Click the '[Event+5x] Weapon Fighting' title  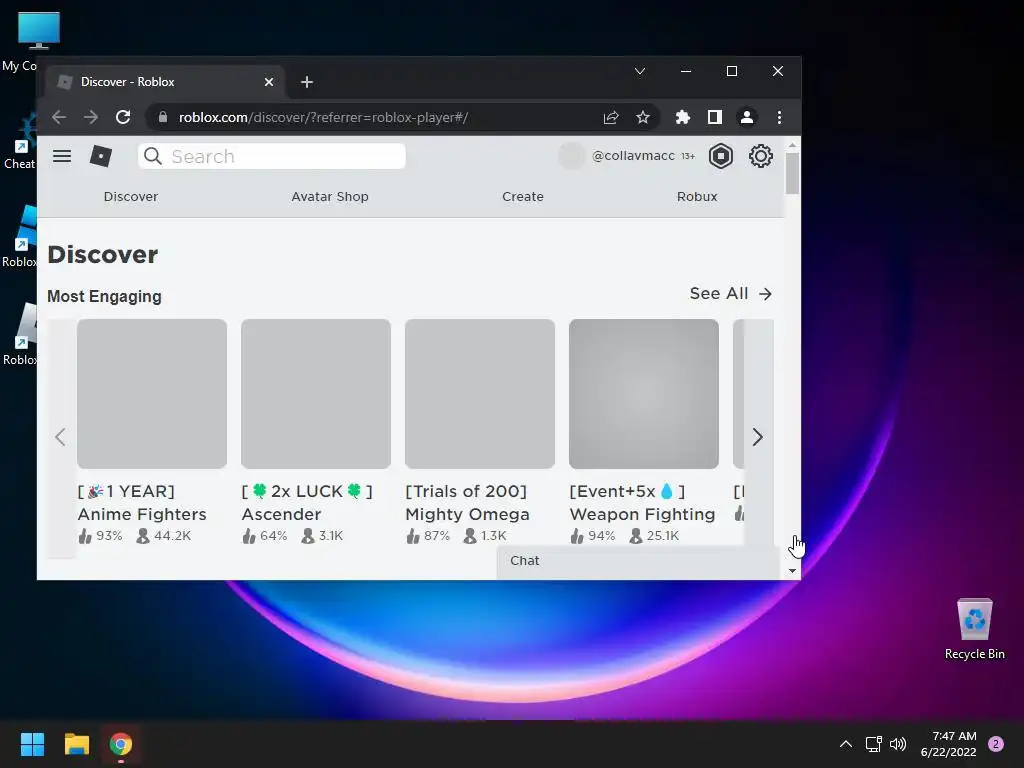pos(643,503)
